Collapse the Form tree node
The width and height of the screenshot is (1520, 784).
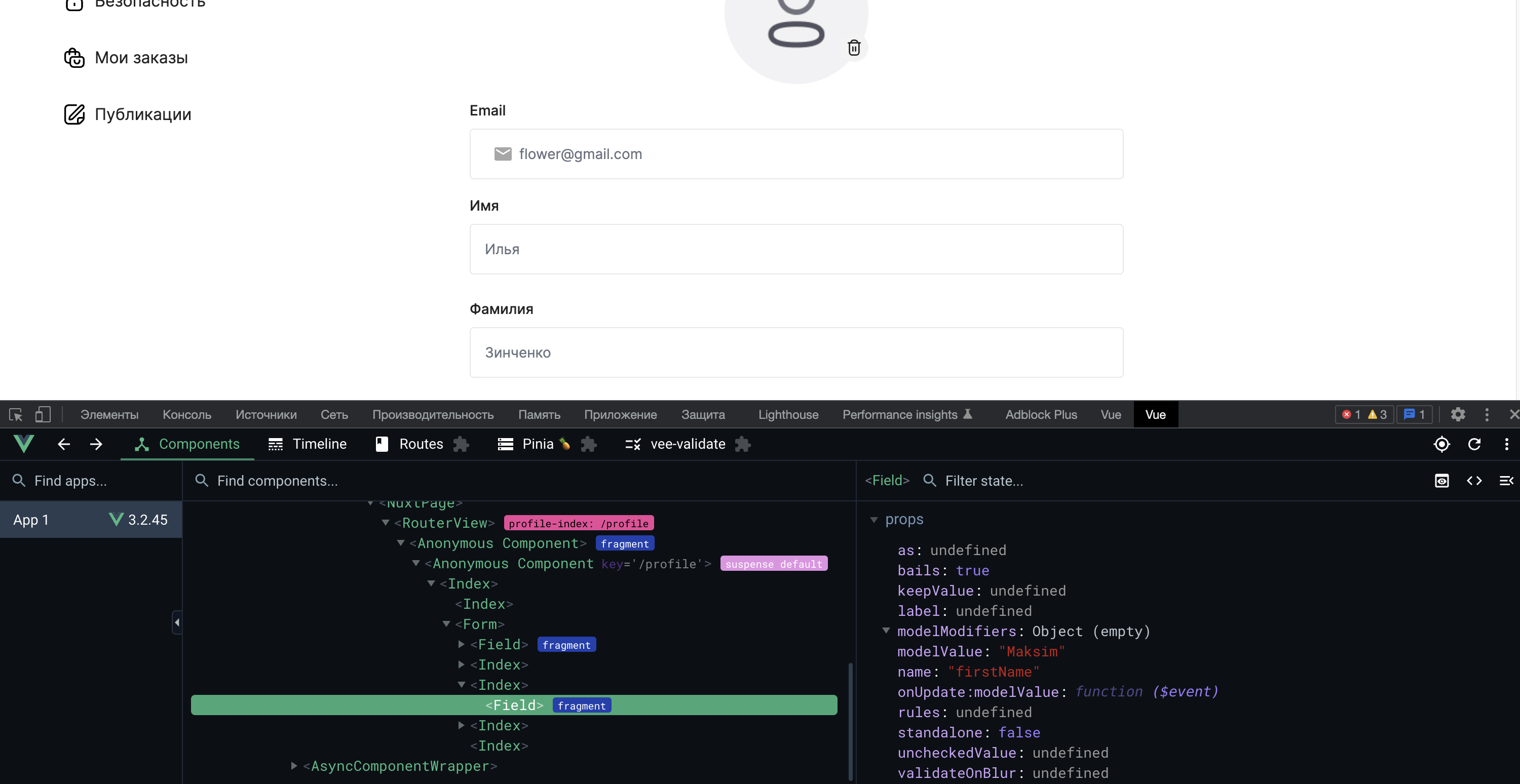click(x=447, y=624)
